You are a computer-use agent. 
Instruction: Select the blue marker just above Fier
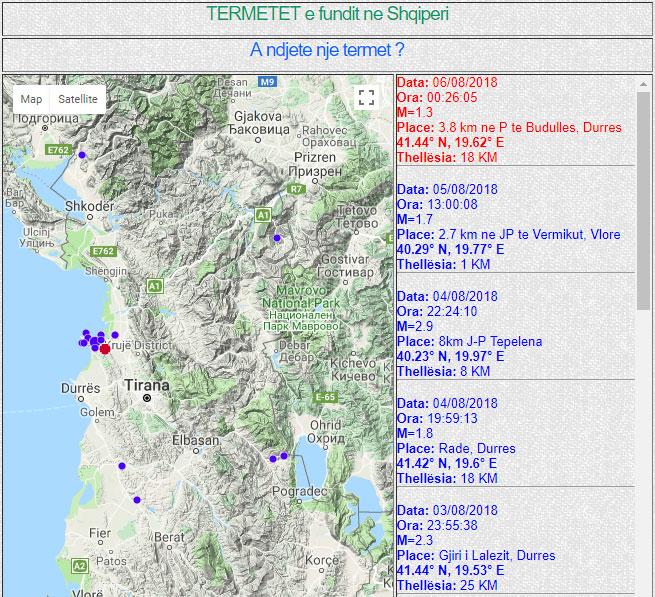pos(137,500)
